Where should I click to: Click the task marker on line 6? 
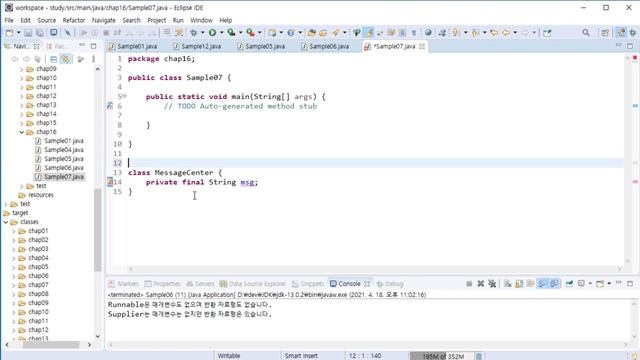click(110, 106)
